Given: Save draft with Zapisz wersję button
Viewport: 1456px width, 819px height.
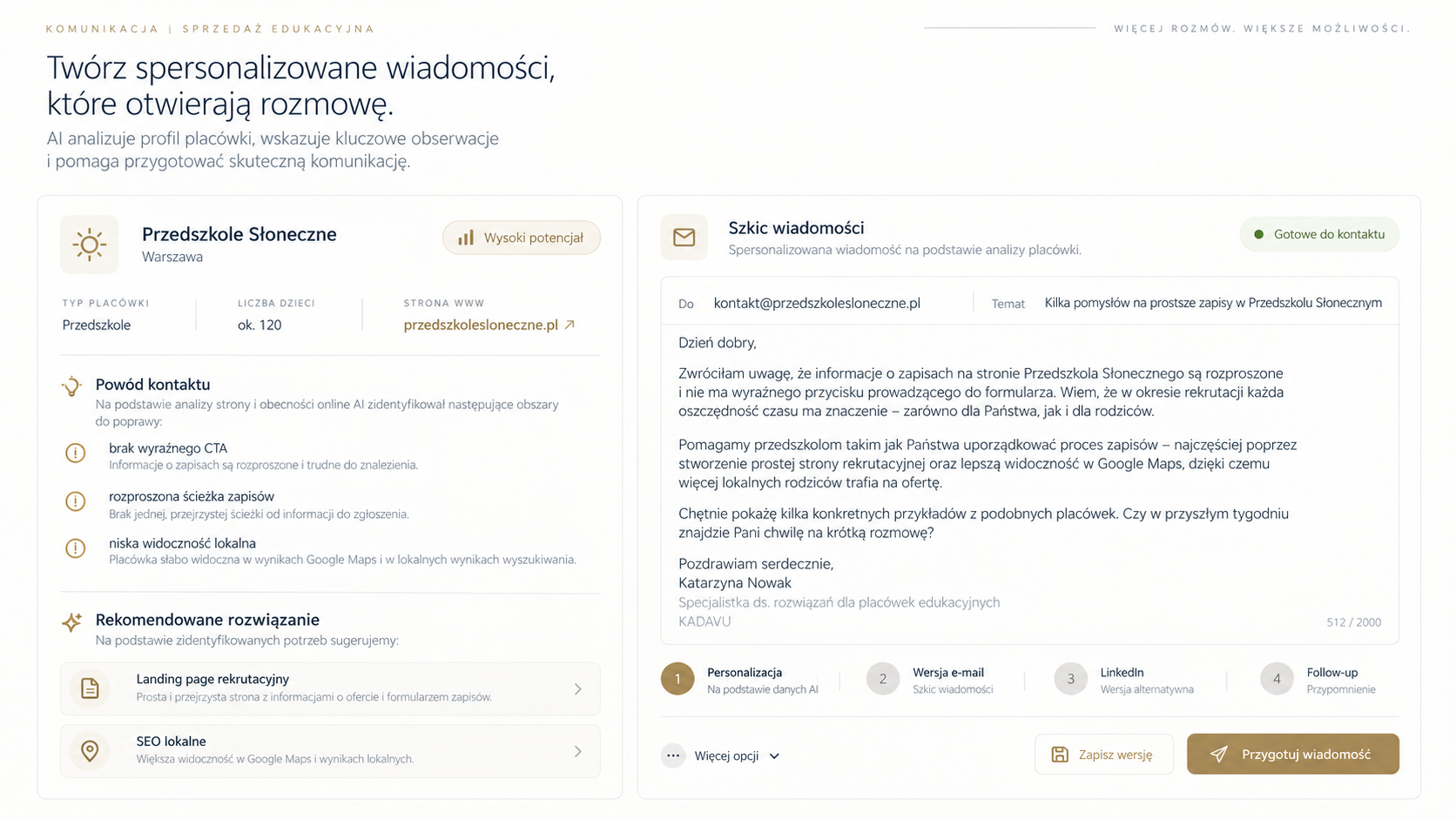Looking at the screenshot, I should (1104, 754).
